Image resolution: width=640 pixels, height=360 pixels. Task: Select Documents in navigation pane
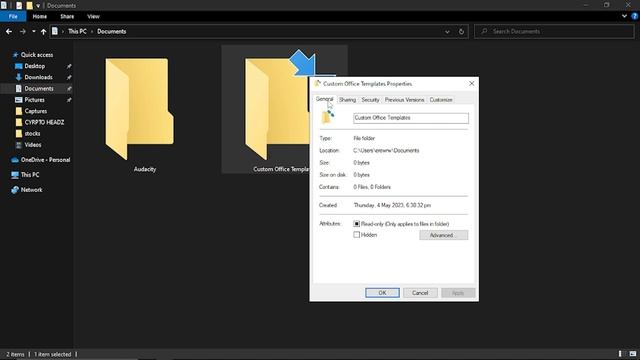click(39, 89)
